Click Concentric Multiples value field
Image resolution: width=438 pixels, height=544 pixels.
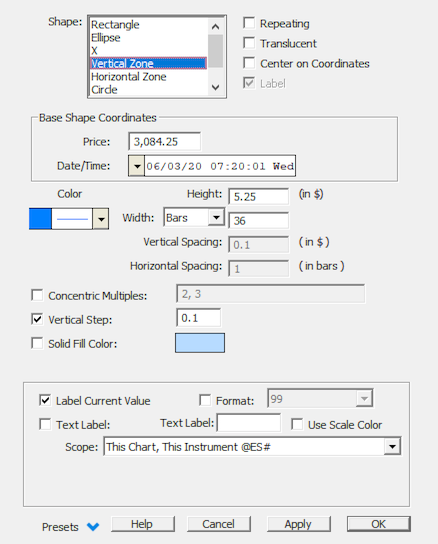[271, 294]
